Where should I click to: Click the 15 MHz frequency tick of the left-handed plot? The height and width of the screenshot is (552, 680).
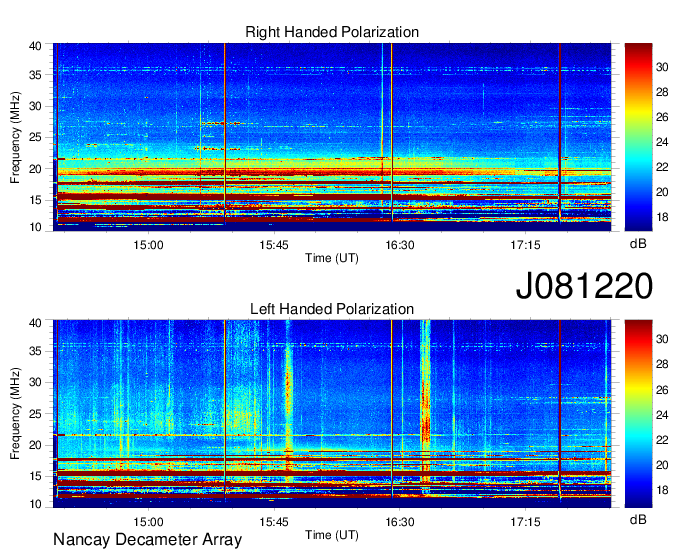click(x=35, y=476)
